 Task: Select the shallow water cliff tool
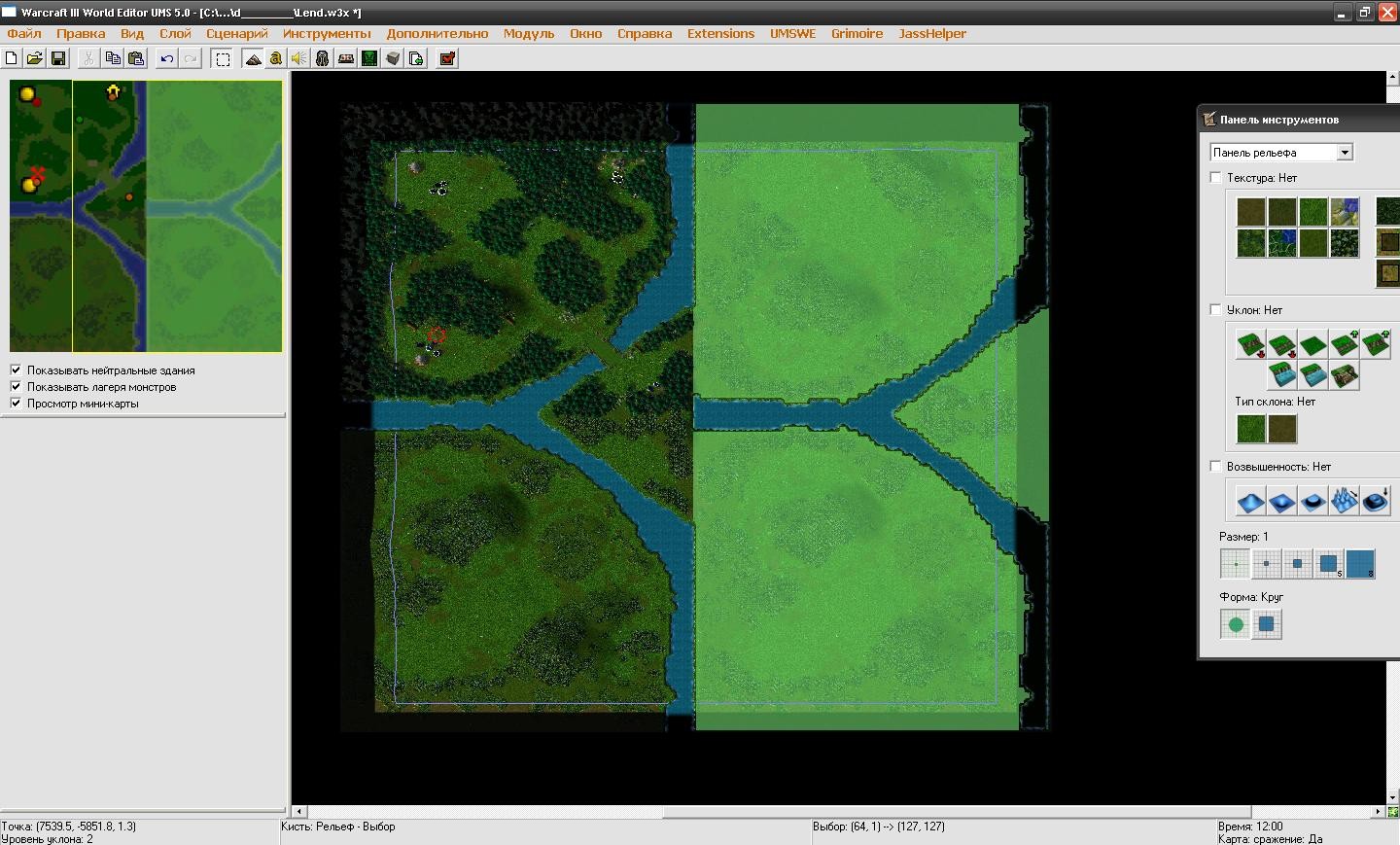coord(1313,375)
